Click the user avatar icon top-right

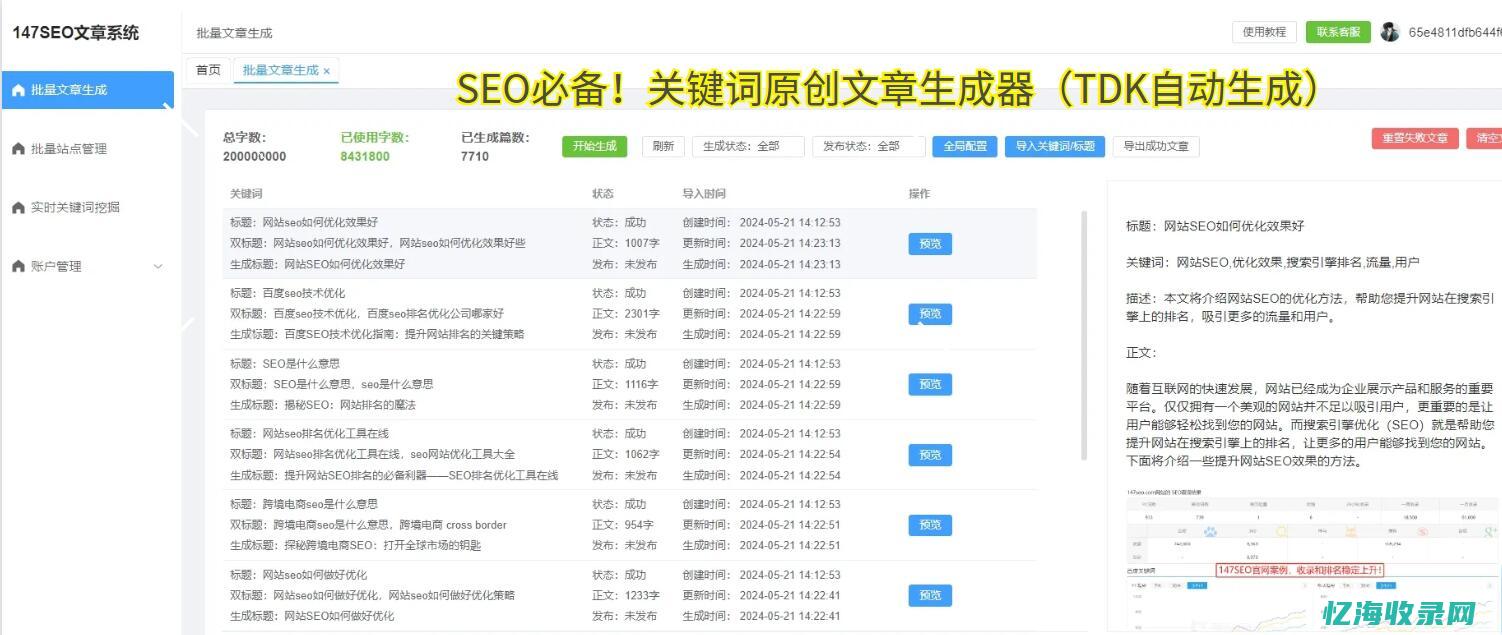coord(1390,31)
